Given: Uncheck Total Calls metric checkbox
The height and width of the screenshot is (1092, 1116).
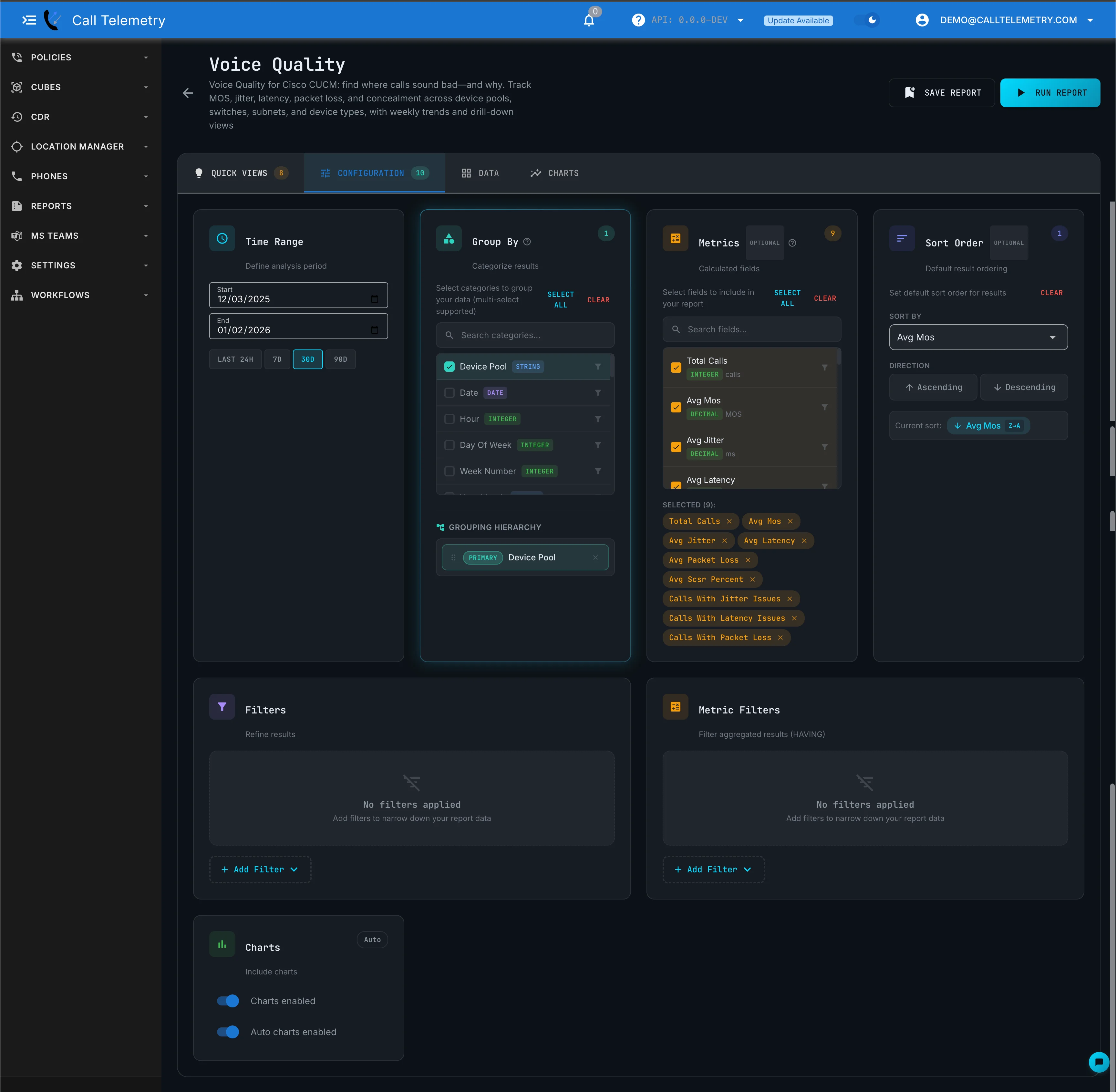Looking at the screenshot, I should pyautogui.click(x=676, y=368).
